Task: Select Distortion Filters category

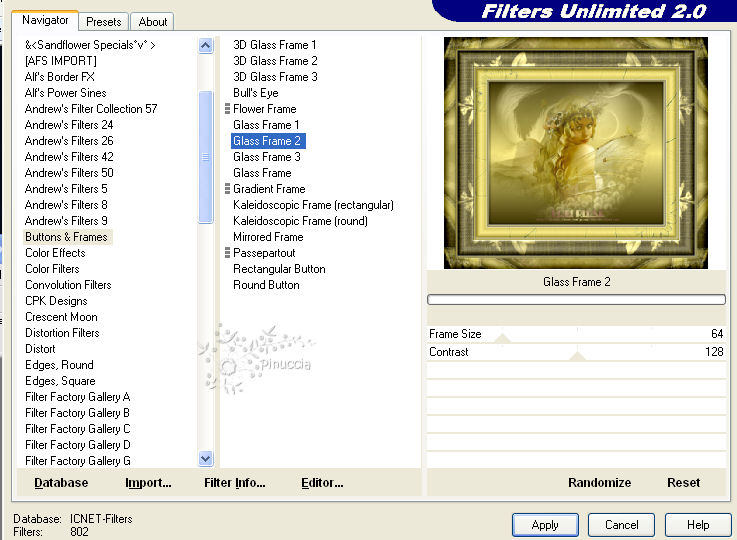Action: click(62, 333)
